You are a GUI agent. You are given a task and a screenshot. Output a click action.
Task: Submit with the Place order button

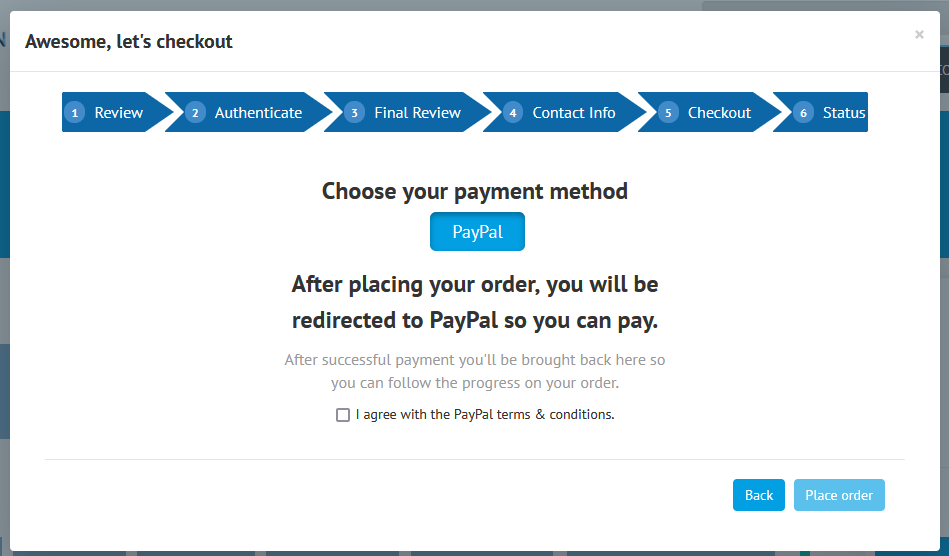pos(839,495)
